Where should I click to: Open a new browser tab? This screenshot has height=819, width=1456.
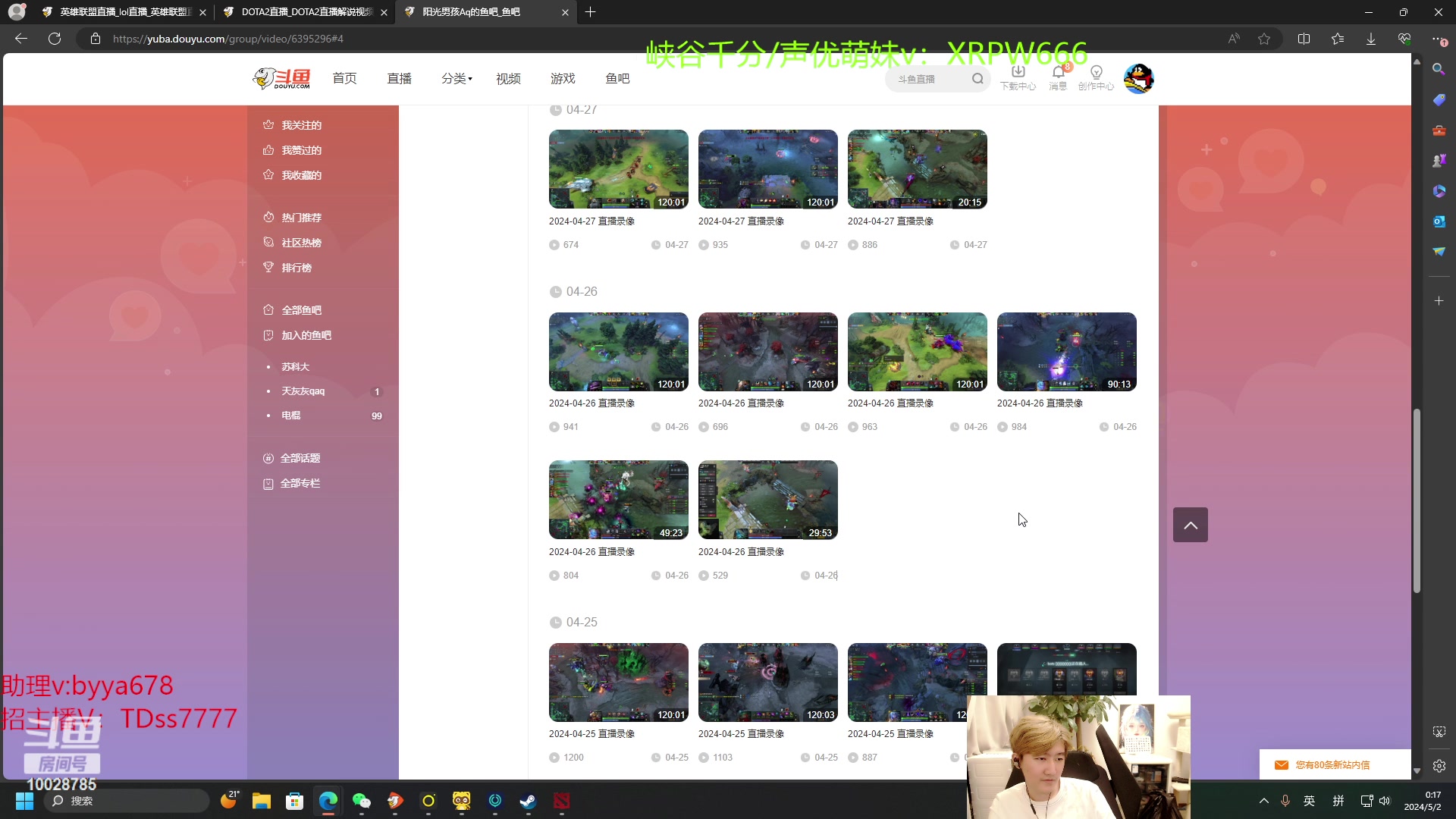point(591,12)
